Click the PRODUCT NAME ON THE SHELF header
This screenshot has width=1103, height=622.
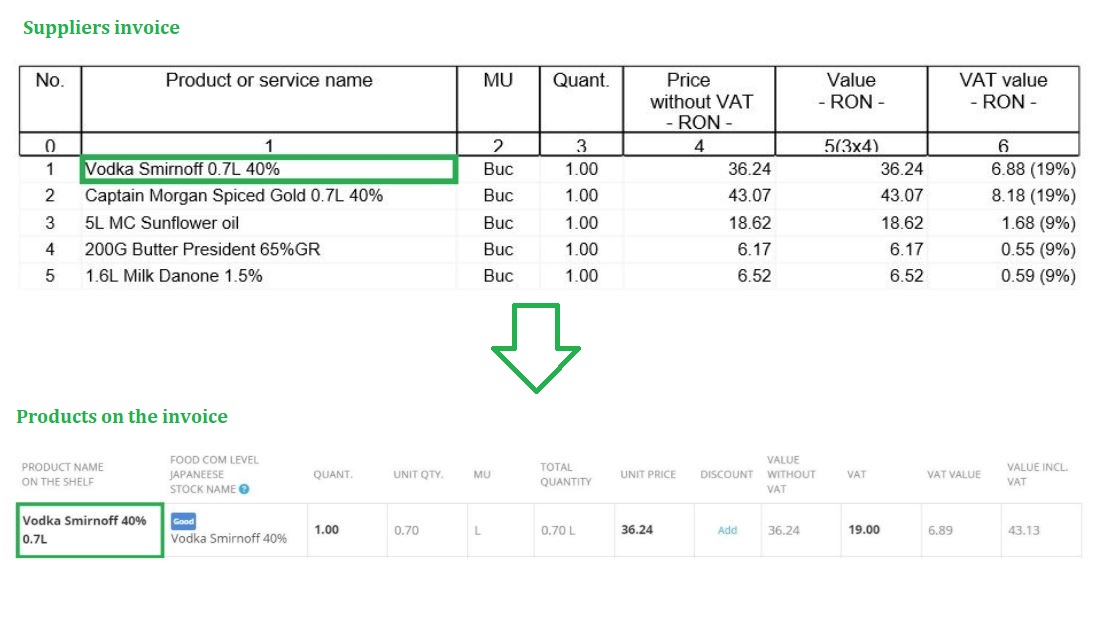click(63, 474)
